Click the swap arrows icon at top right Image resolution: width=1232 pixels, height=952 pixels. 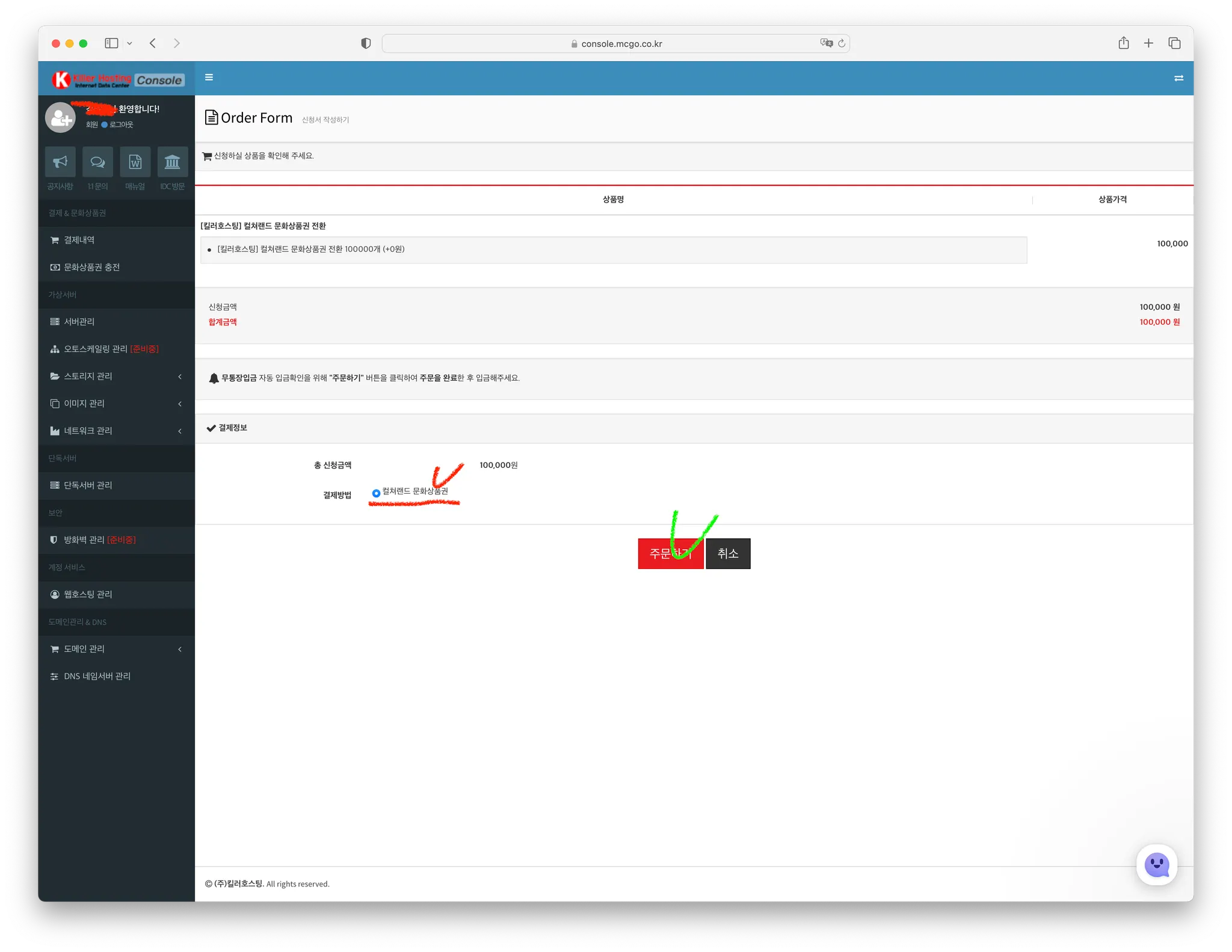point(1178,78)
